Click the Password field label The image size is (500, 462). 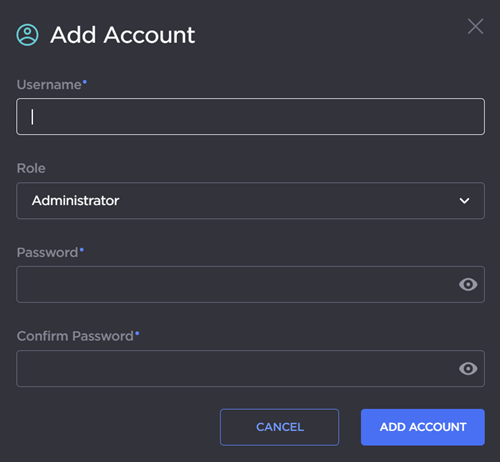point(47,252)
